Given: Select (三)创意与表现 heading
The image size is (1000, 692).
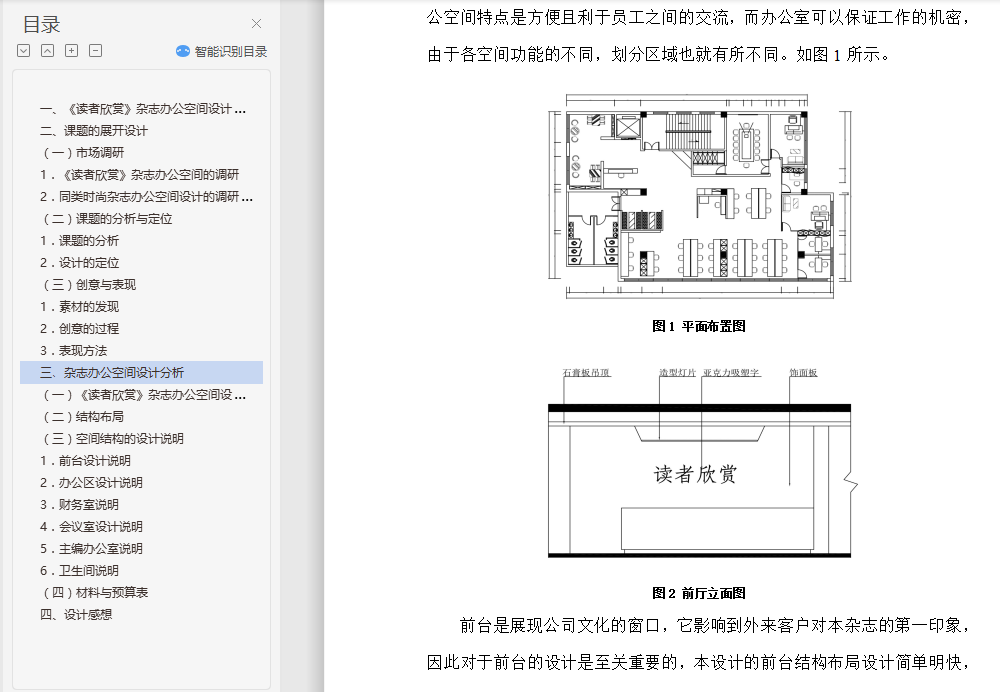Looking at the screenshot, I should pyautogui.click(x=89, y=285).
